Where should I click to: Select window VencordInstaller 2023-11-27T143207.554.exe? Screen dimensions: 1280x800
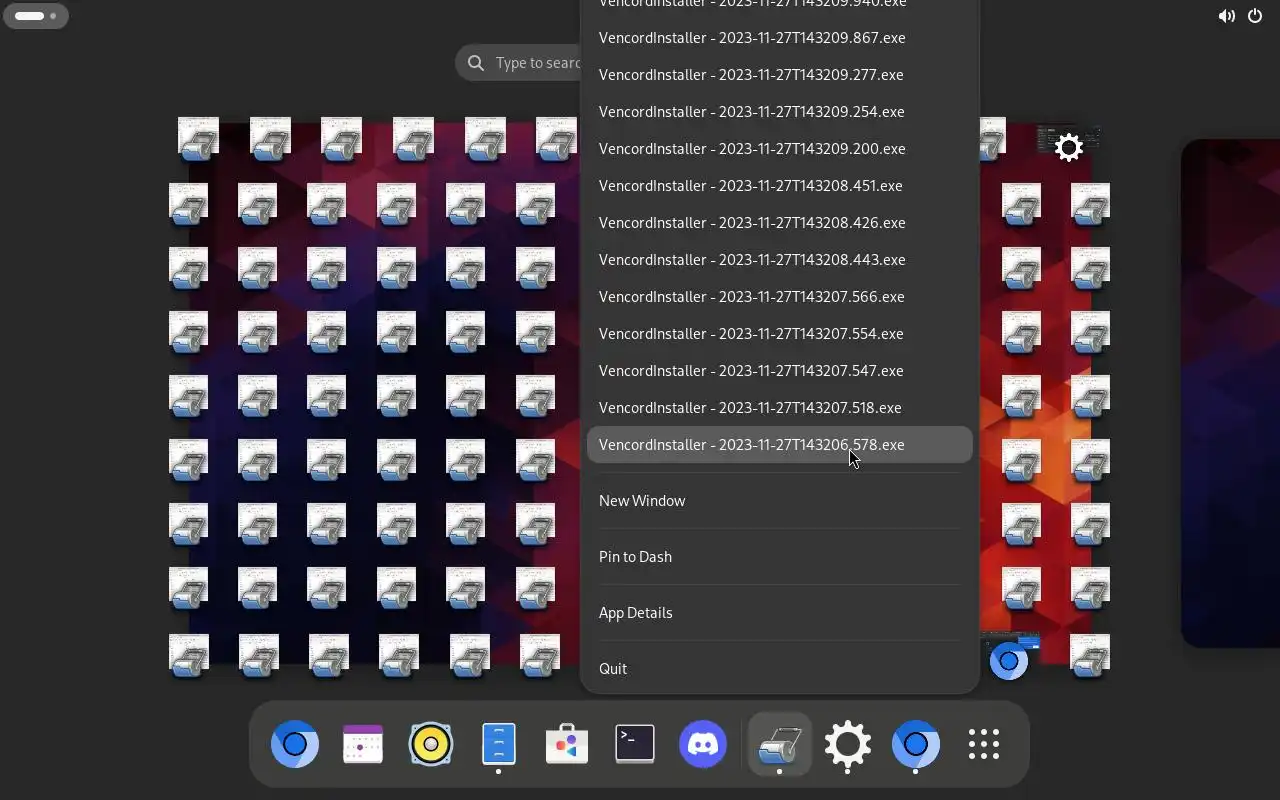779,334
